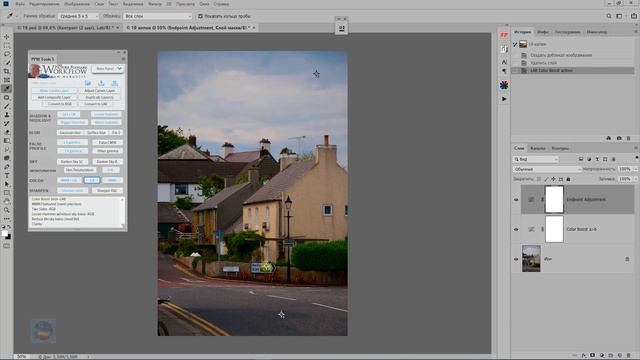Open the Sample Size dropdown
The image size is (640, 360).
[x=78, y=16]
